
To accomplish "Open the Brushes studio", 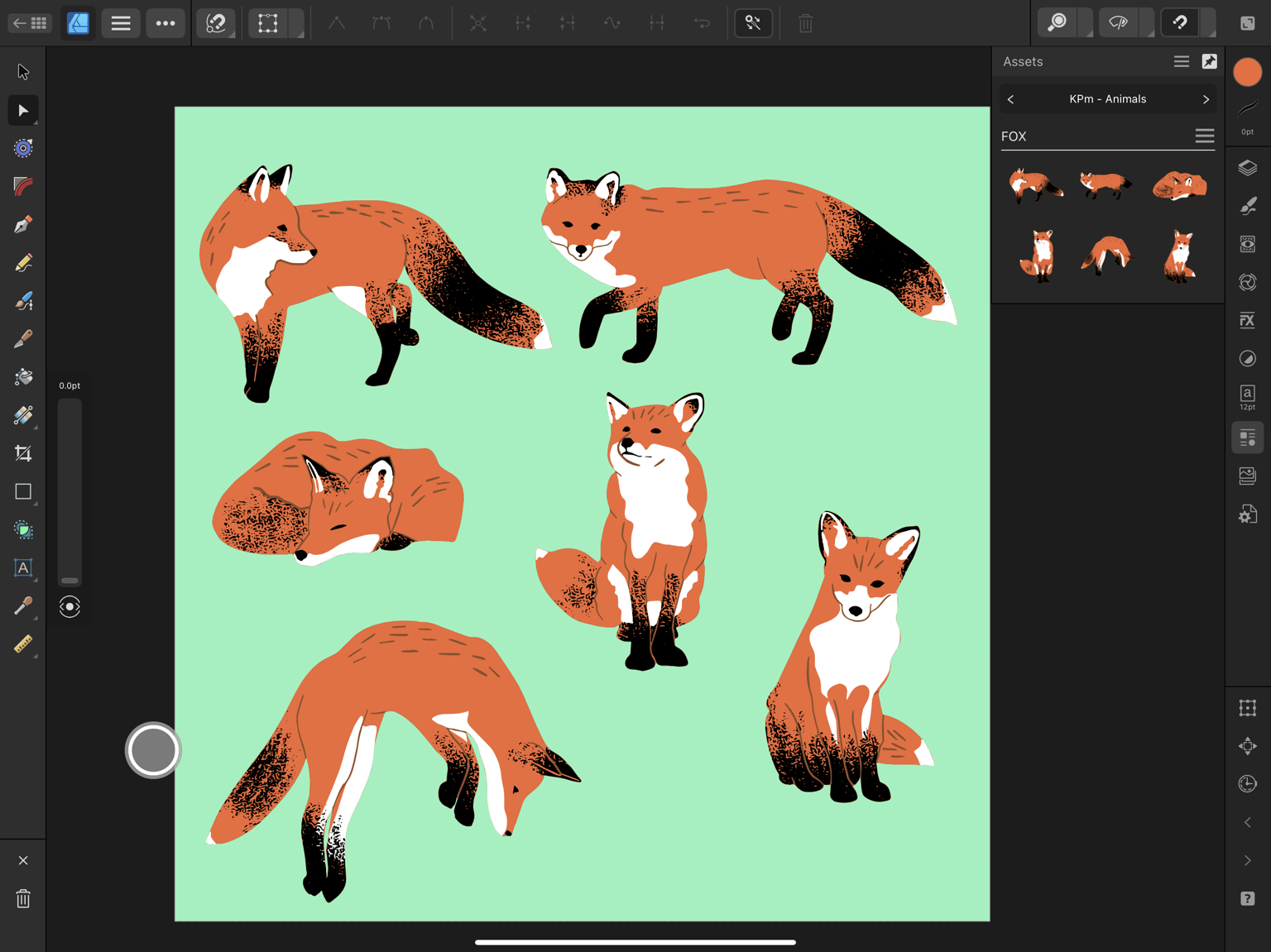I will 1247,206.
